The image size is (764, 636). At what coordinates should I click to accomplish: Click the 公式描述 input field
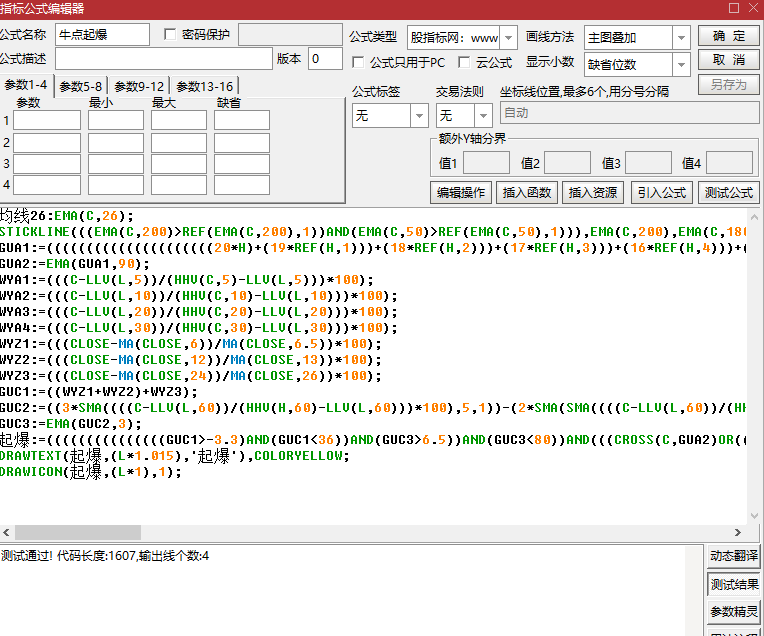(x=164, y=59)
